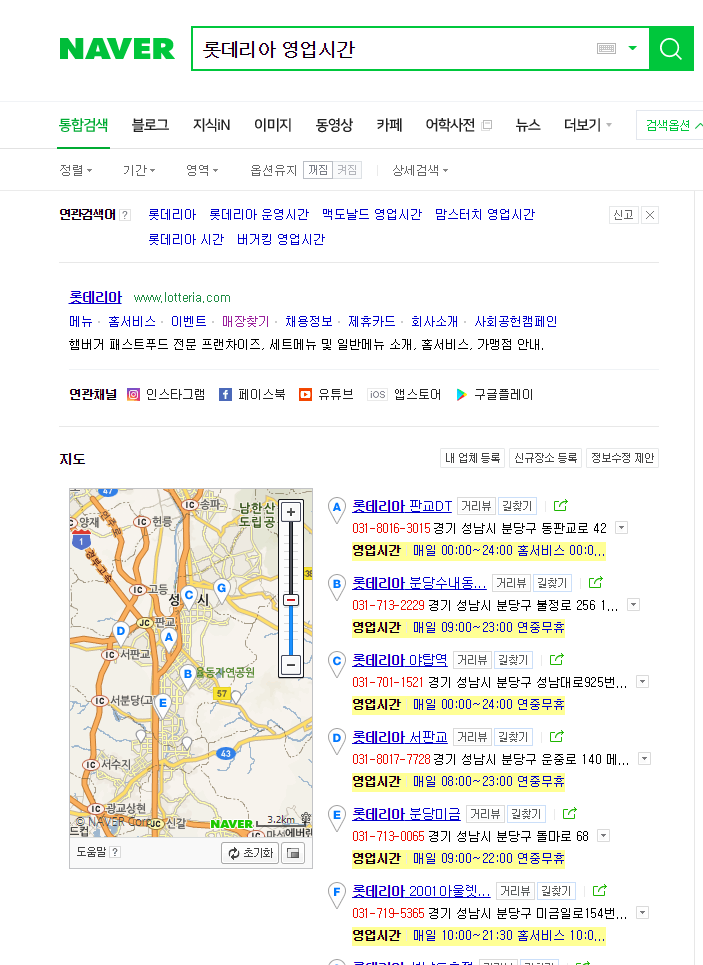Click the 신고 report button

click(623, 215)
